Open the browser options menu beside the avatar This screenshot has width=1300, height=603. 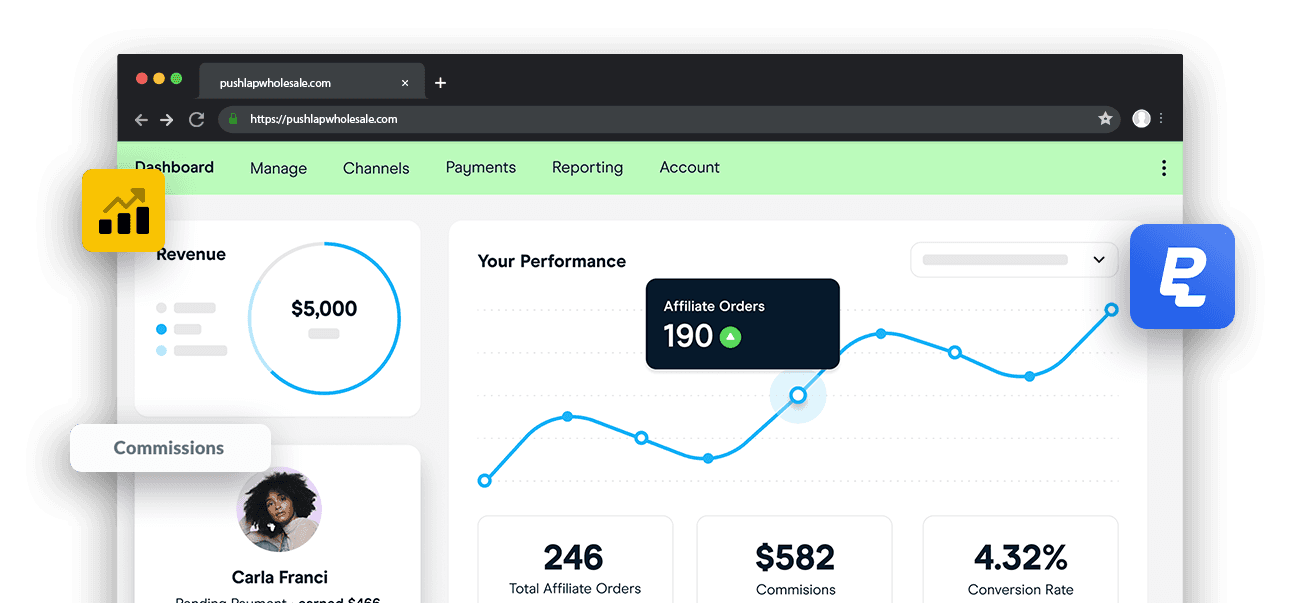point(1163,118)
